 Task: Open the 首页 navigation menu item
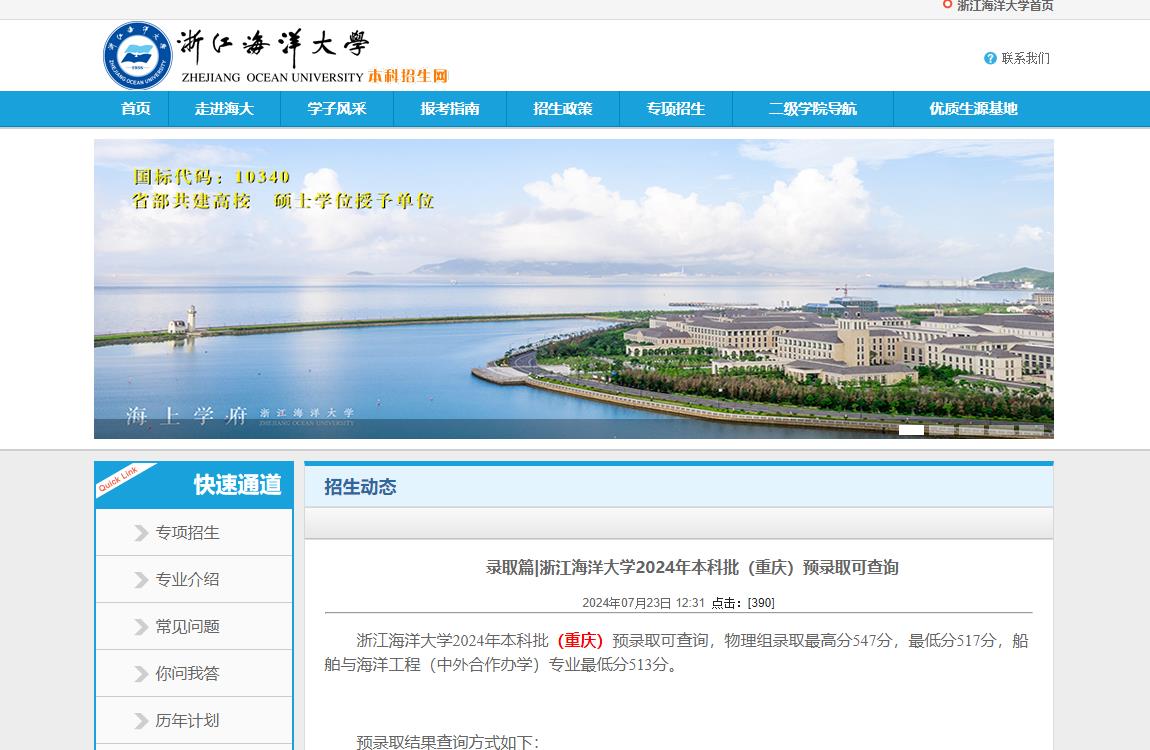(x=136, y=109)
